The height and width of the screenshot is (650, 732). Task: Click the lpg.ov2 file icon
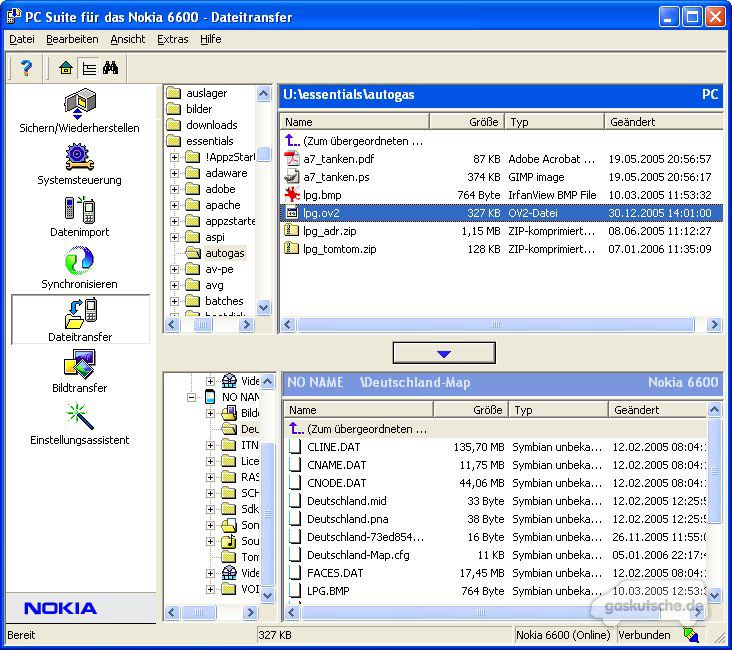pyautogui.click(x=292, y=213)
